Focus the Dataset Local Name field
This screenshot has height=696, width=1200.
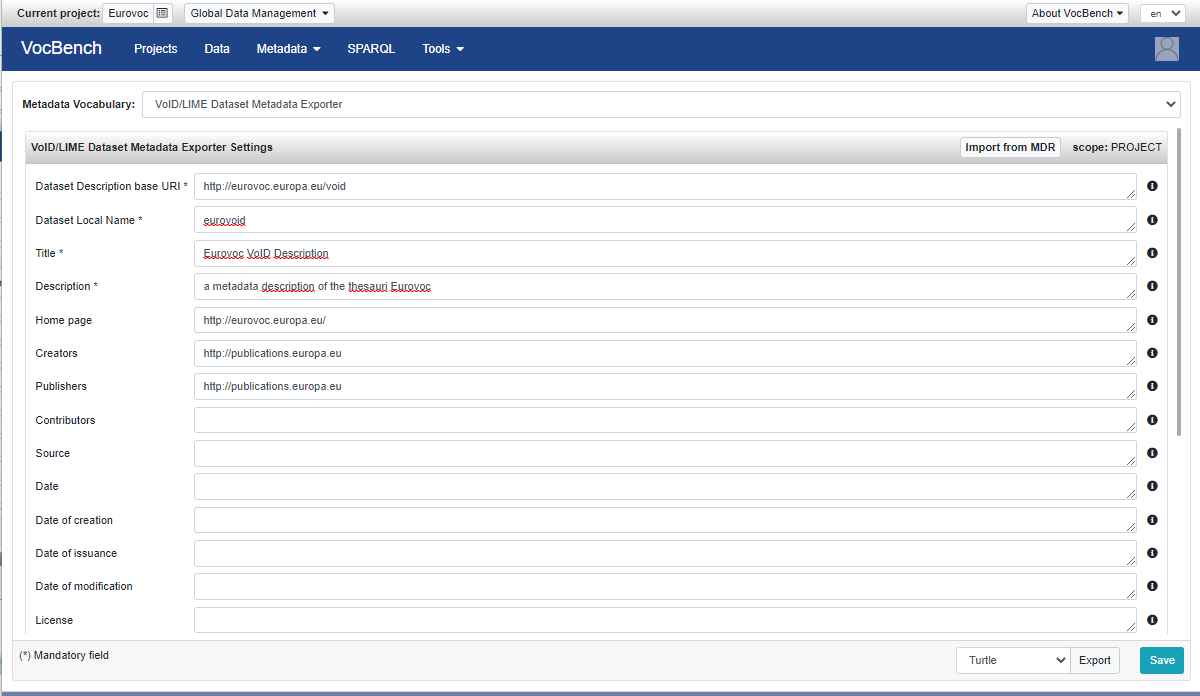665,220
